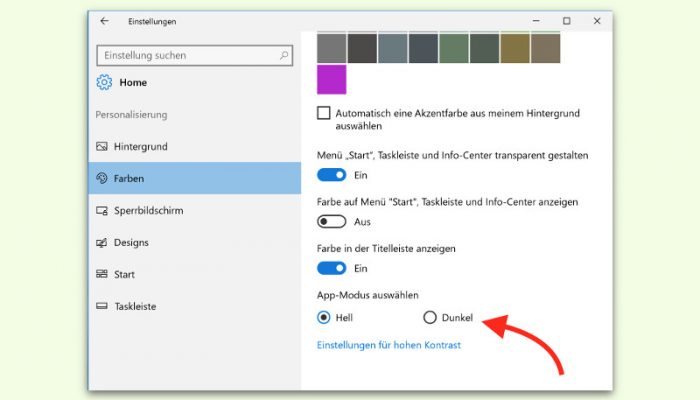This screenshot has width=700, height=400.
Task: Pick the magenta purple color swatch
Action: click(x=332, y=79)
